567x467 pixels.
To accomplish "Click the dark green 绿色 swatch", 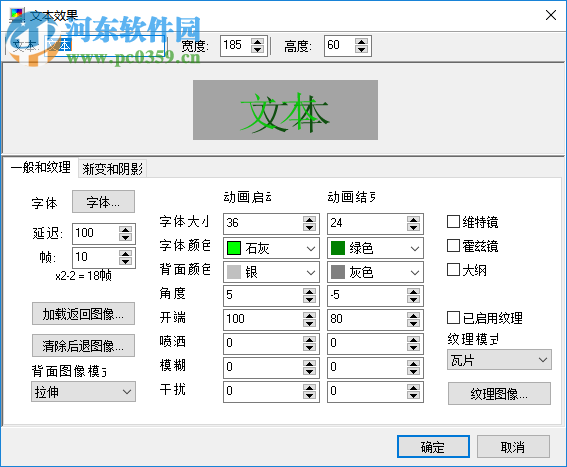I will (x=338, y=248).
